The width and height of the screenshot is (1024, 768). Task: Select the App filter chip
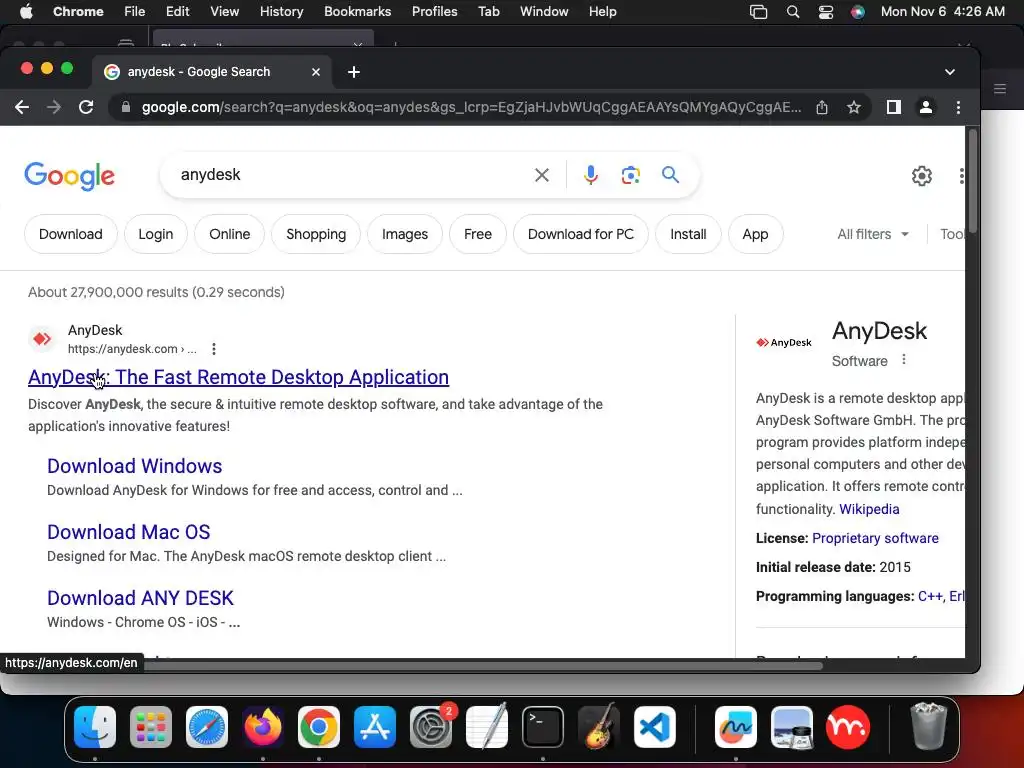(x=755, y=234)
